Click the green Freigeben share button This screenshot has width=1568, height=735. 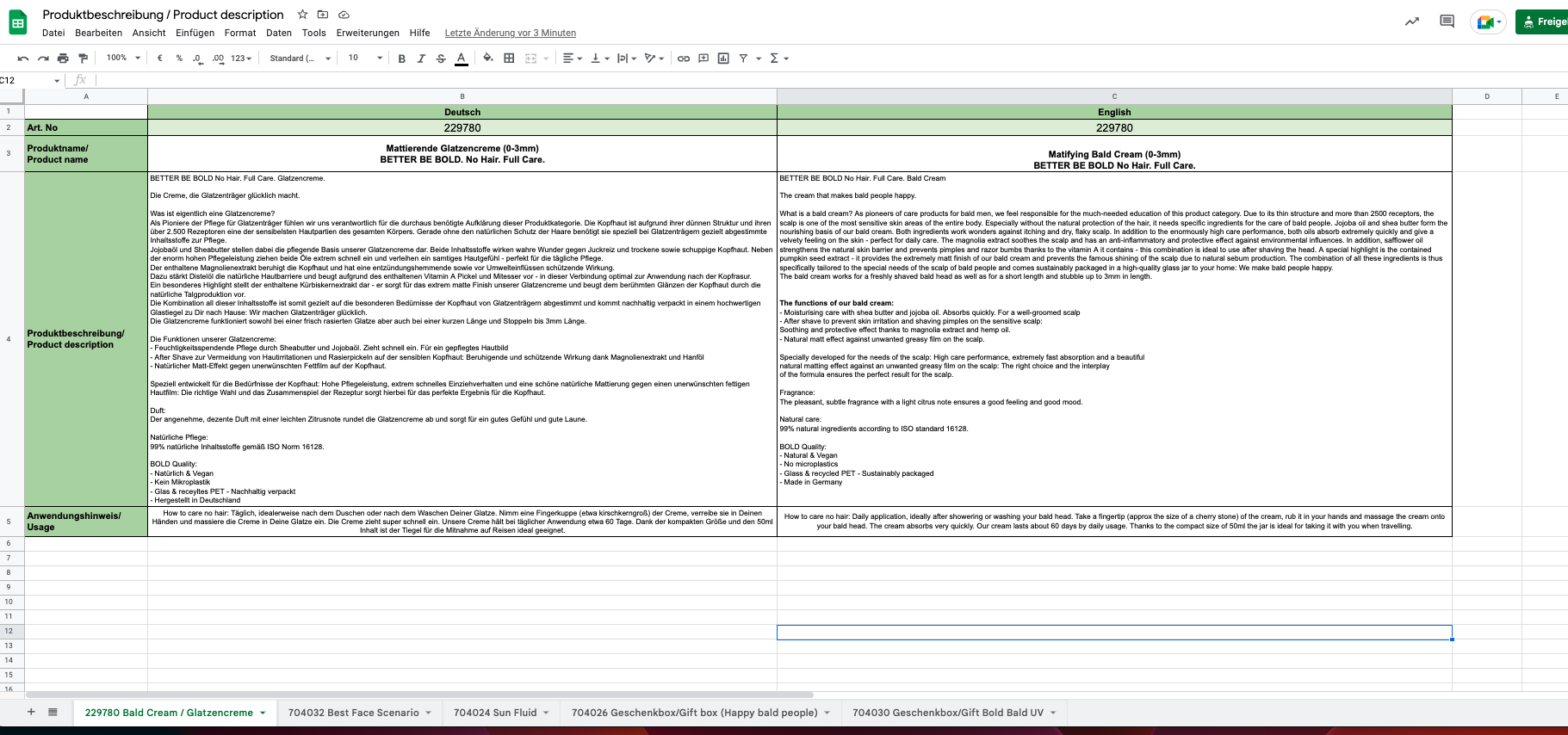point(1542,22)
